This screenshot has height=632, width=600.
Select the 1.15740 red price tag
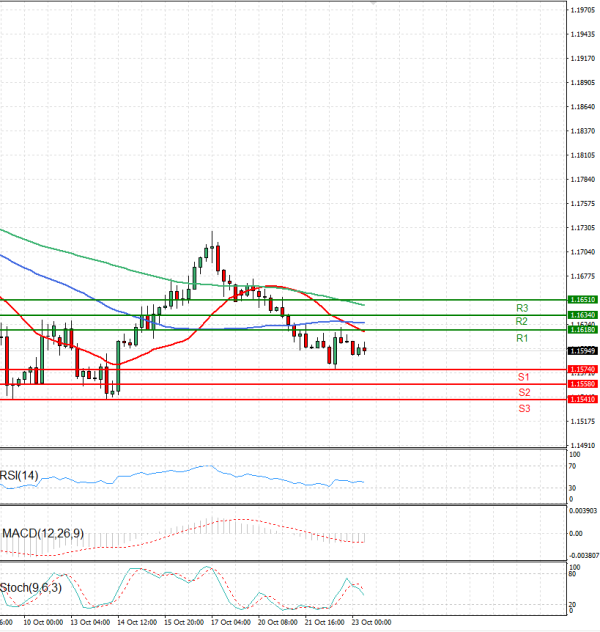click(583, 370)
